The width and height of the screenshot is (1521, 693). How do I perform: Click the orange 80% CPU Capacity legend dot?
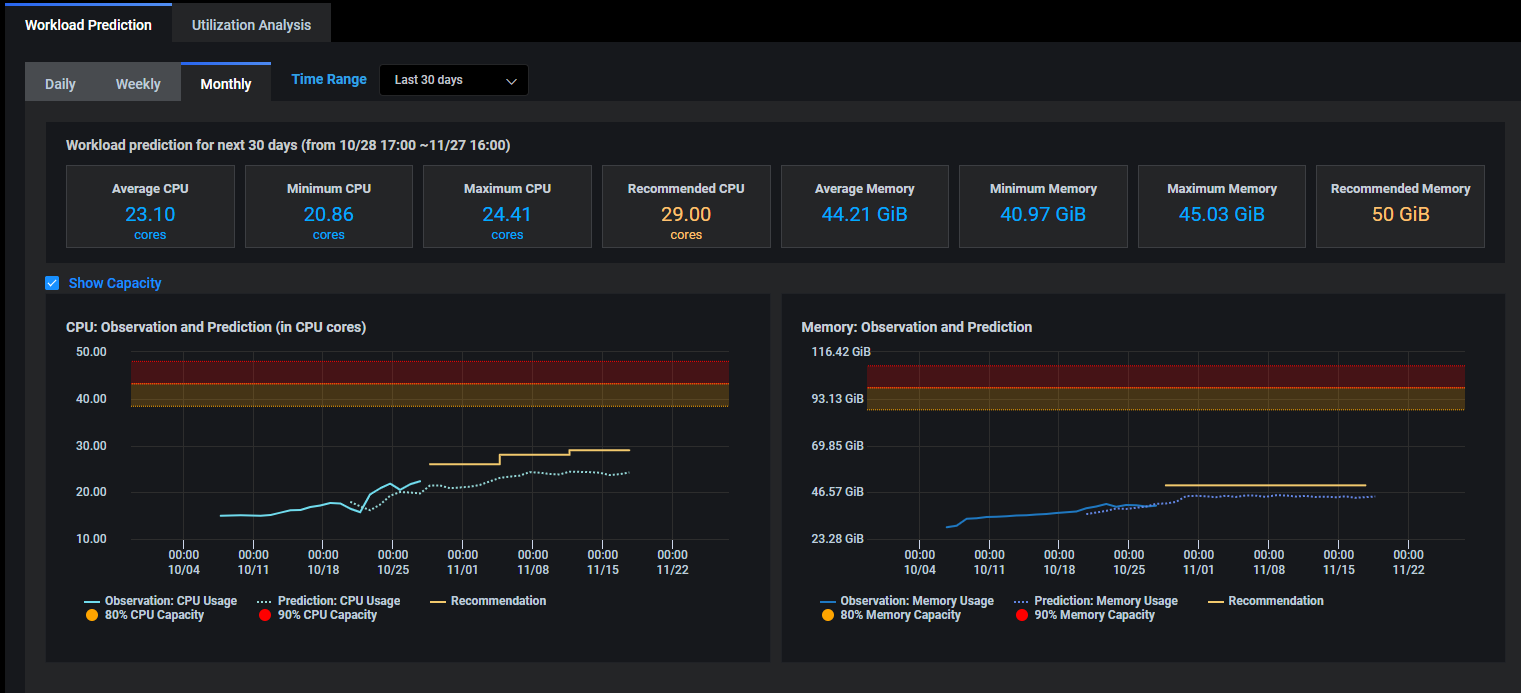(92, 615)
